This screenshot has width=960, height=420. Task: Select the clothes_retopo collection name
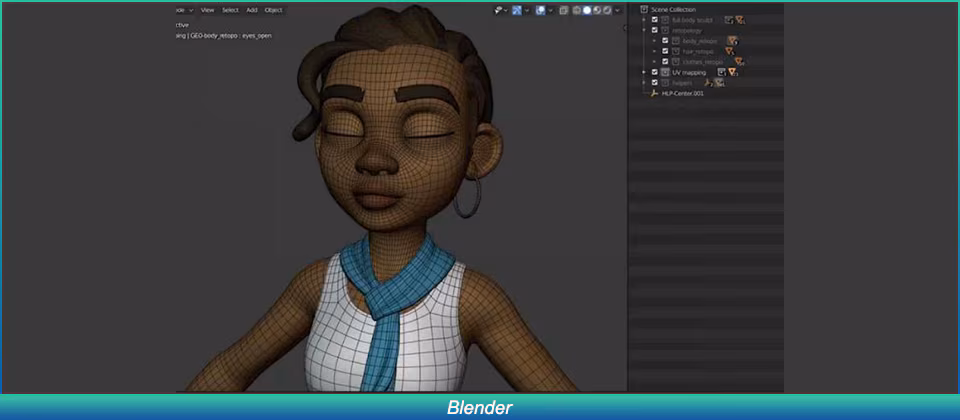[703, 61]
